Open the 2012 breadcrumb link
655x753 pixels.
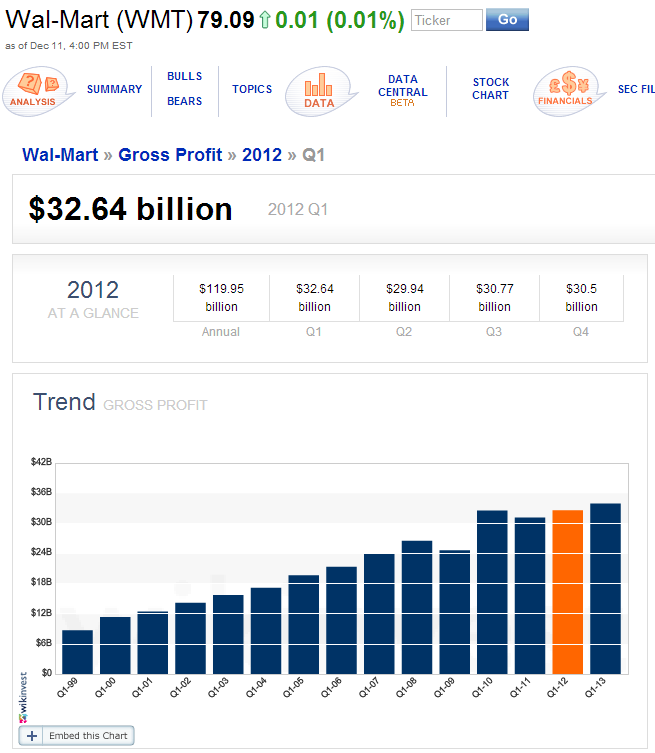[x=262, y=155]
